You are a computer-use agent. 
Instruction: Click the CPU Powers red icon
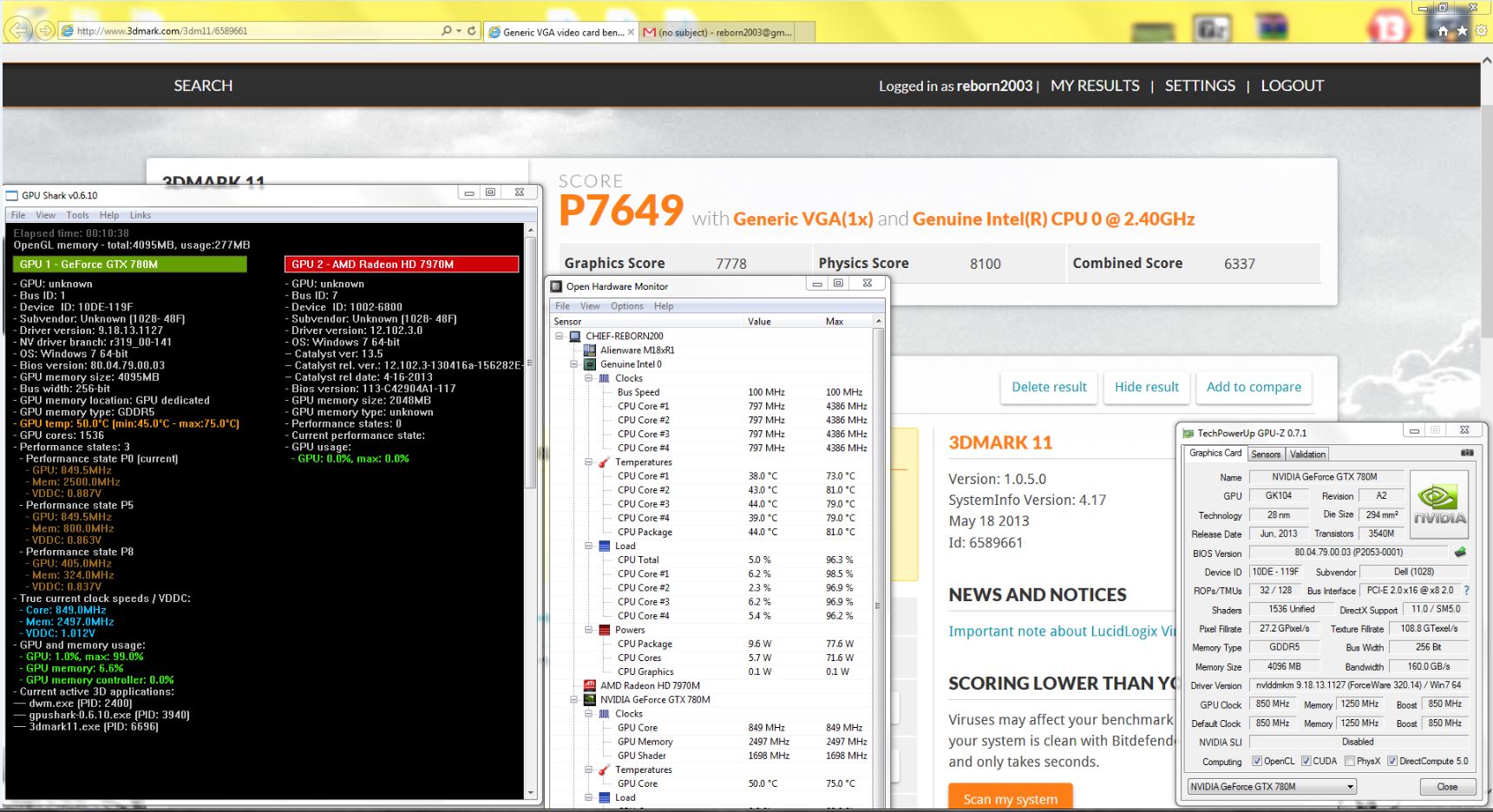click(604, 630)
